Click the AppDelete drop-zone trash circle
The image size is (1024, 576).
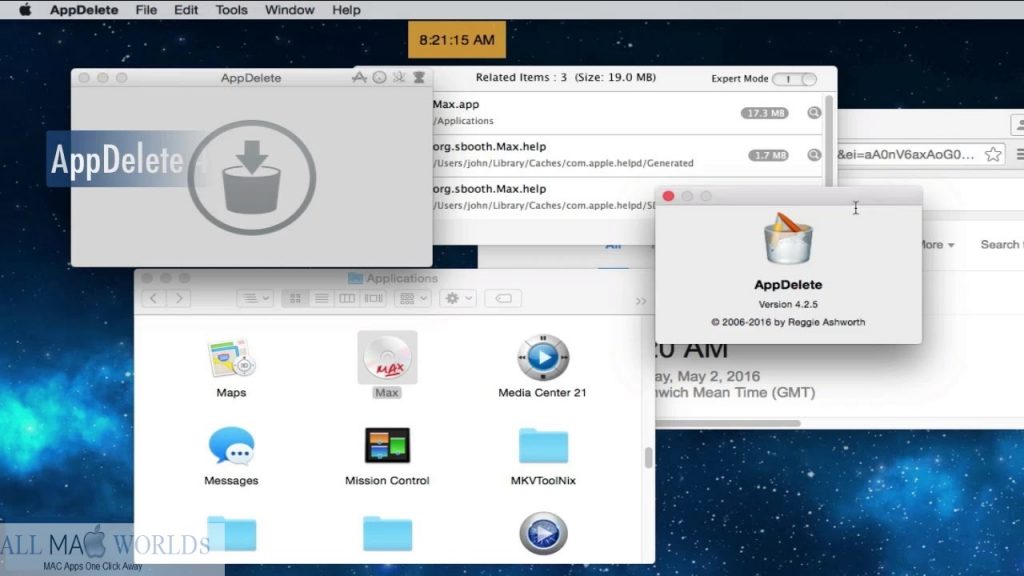point(252,178)
